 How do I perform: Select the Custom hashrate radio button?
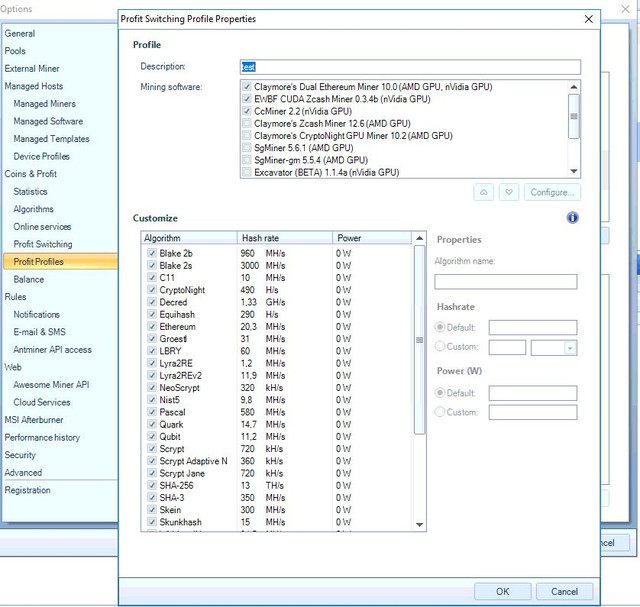tap(440, 347)
